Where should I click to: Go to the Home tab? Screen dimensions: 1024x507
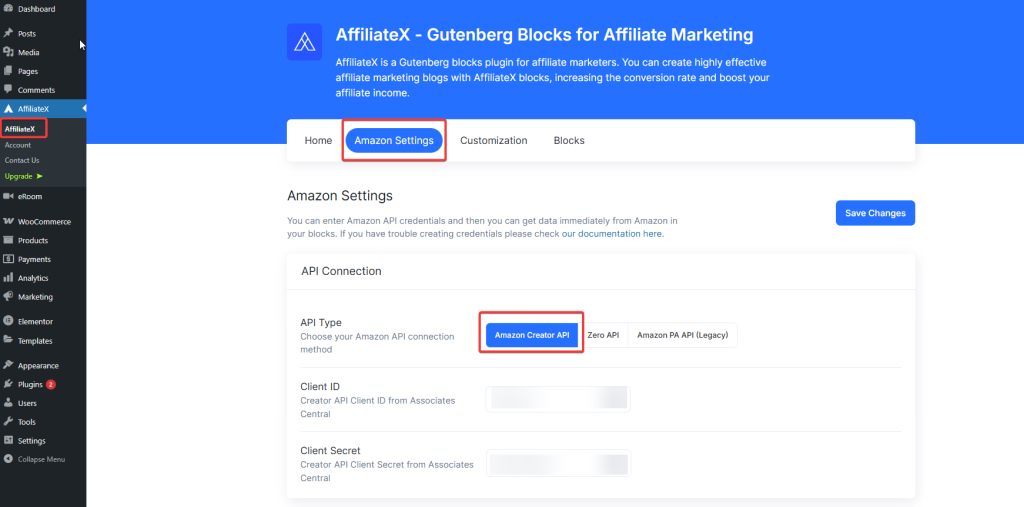coord(318,141)
